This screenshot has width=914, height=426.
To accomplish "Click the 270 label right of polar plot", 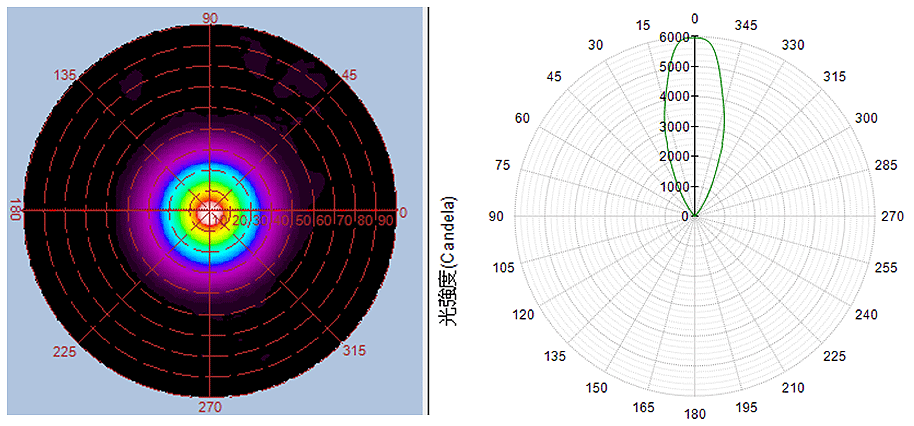I will (891, 216).
